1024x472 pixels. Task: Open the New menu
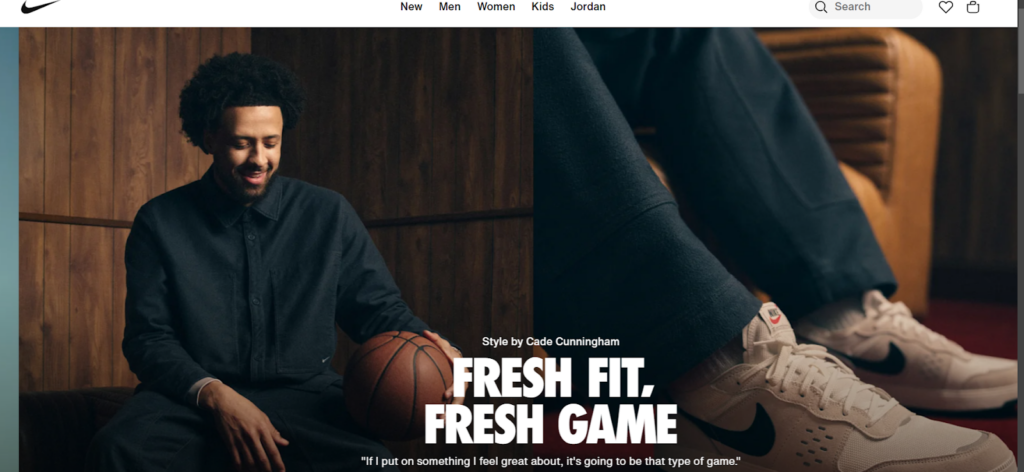411,7
